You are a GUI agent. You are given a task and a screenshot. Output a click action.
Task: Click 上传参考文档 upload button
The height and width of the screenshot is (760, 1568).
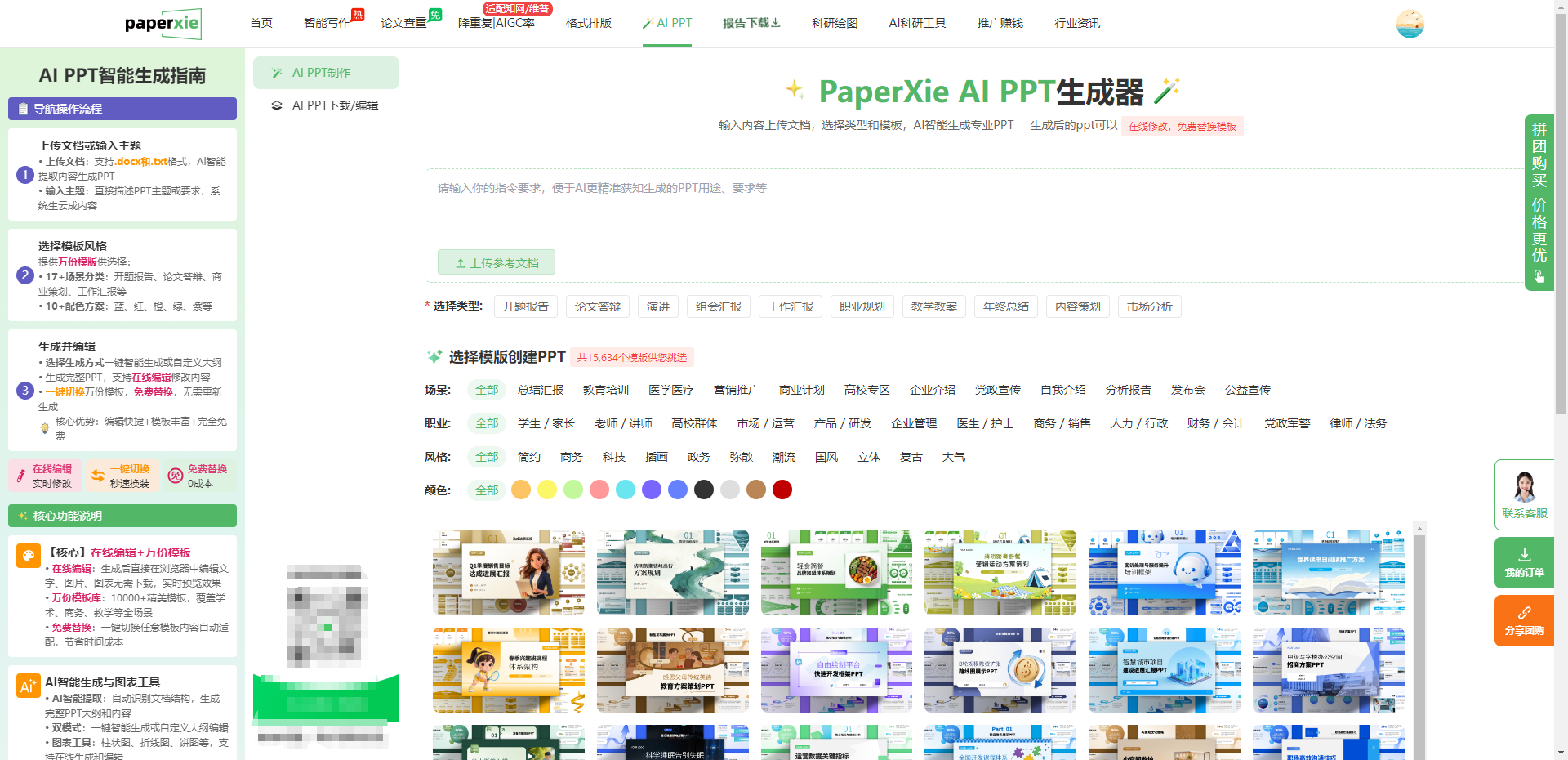pos(497,262)
